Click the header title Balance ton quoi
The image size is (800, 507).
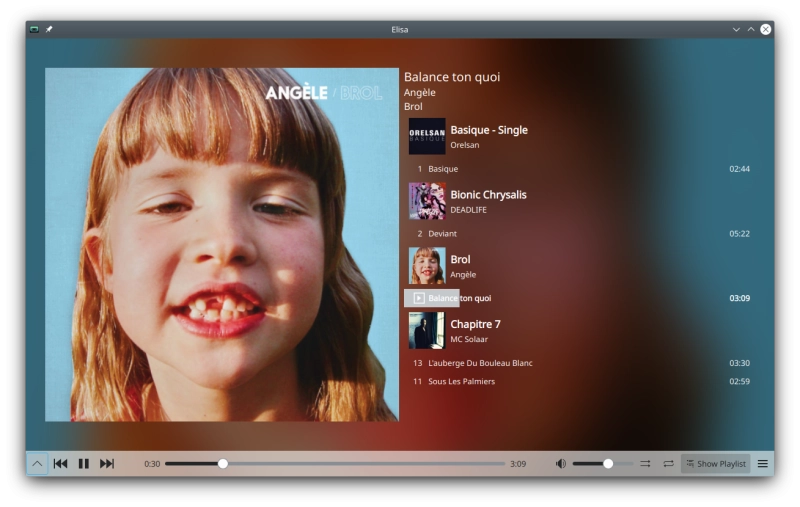click(x=452, y=77)
